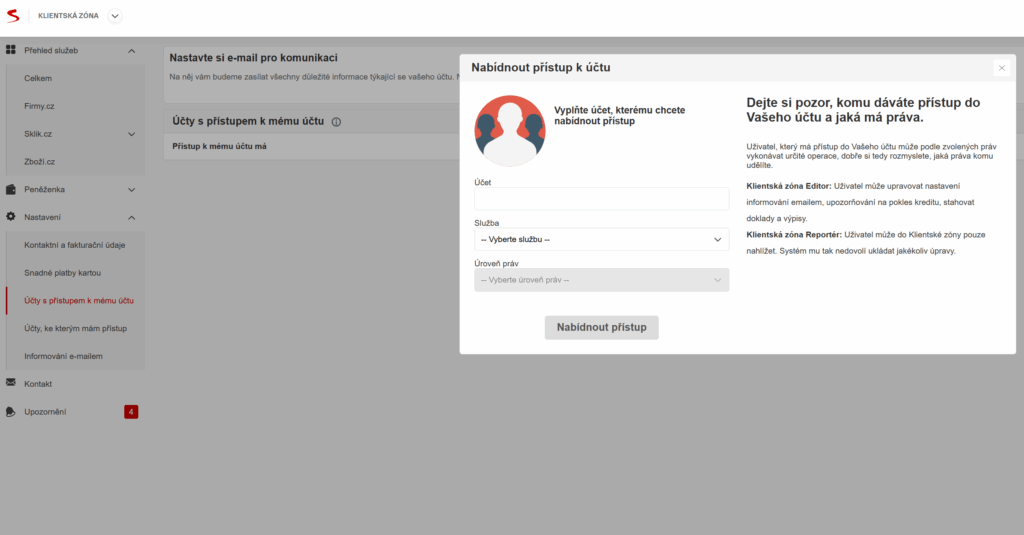Expand the Sklik.cz submenu
This screenshot has width=1024, height=535.
point(131,134)
